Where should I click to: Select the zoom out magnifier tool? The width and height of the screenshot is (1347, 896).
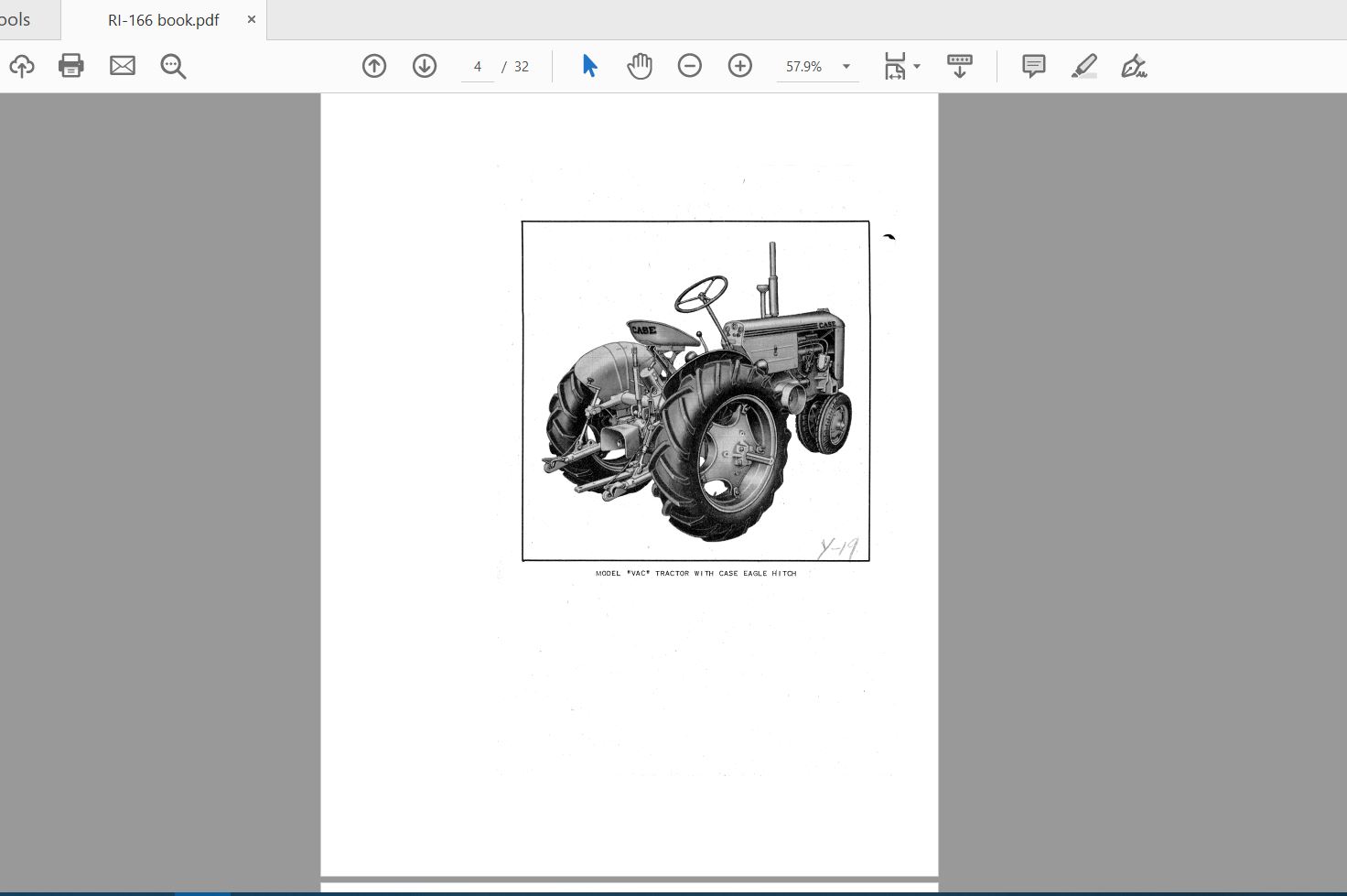(173, 65)
